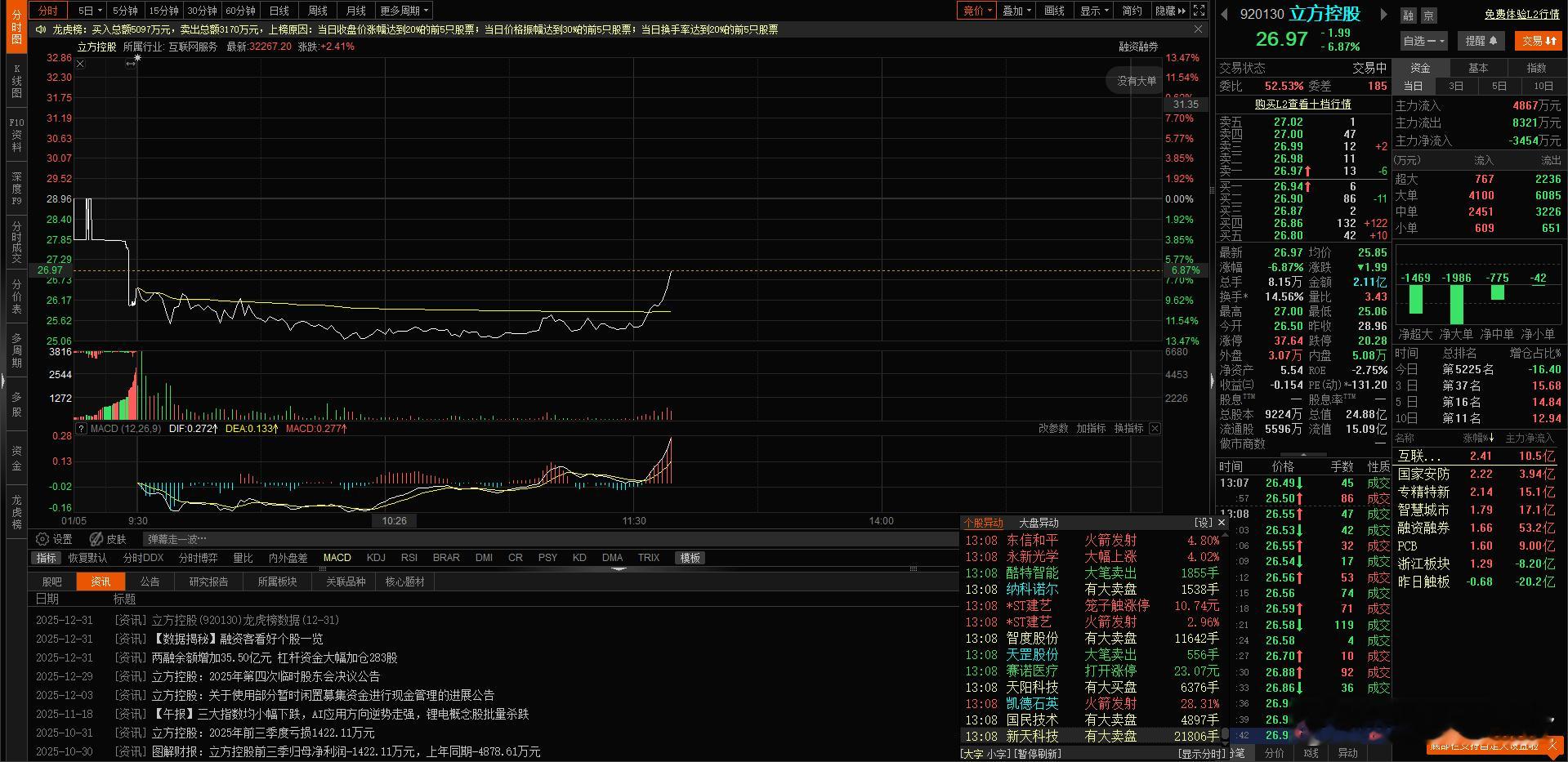Click the 融 margin-trading badge beside stock name
Image resolution: width=1568 pixels, height=762 pixels.
[1408, 16]
